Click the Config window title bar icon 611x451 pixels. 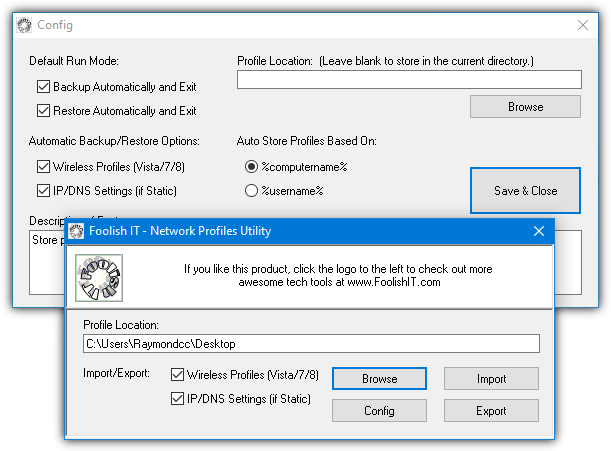(x=24, y=25)
